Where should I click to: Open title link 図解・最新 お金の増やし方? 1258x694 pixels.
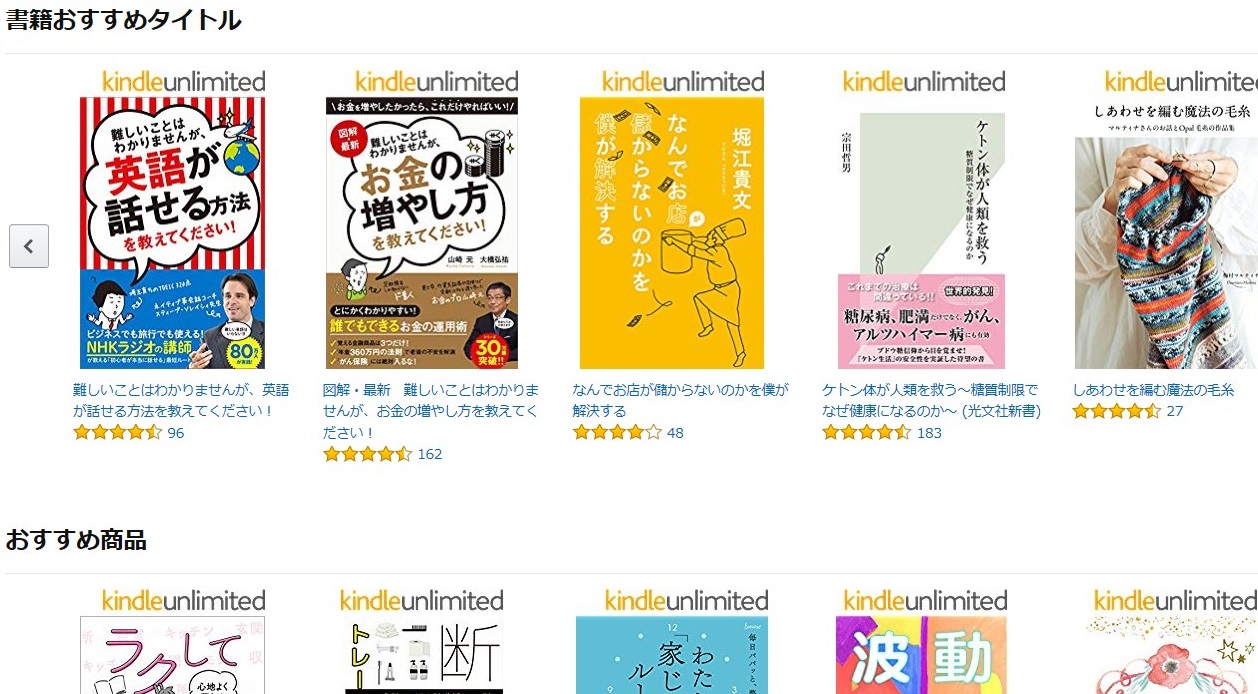point(431,411)
